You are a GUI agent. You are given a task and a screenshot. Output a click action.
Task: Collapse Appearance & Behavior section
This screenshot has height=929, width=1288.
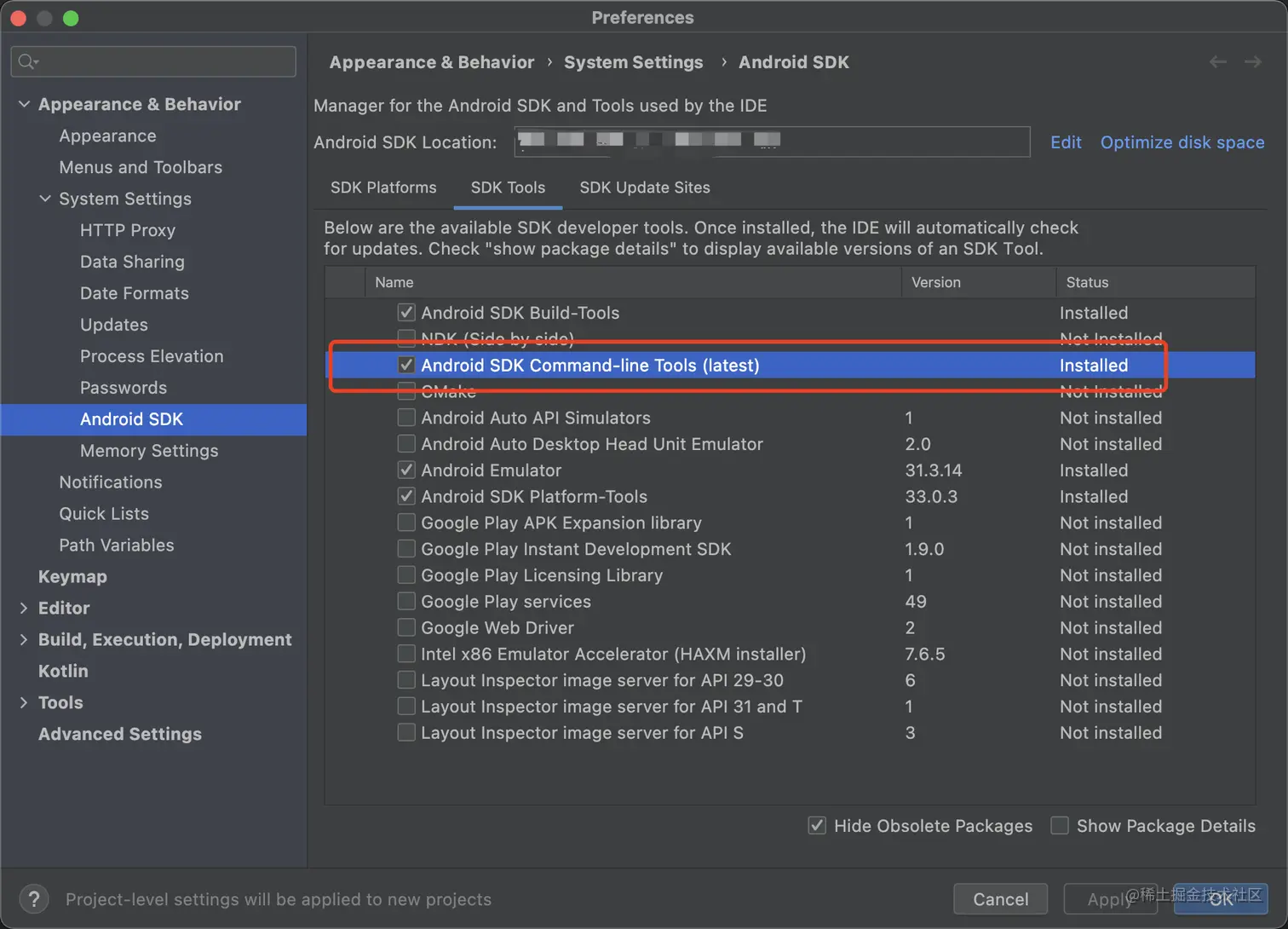24,104
